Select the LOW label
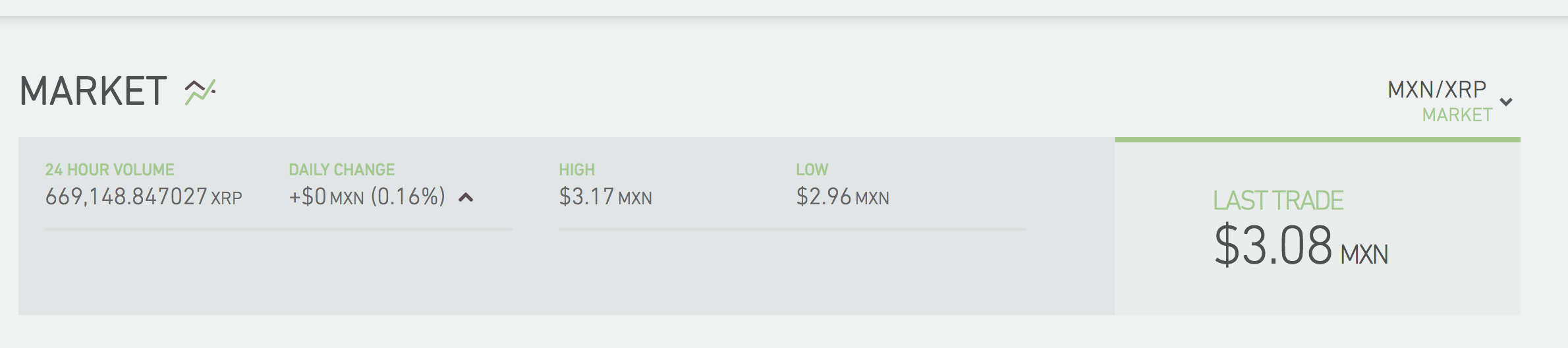Viewport: 1568px width, 348px height. click(x=812, y=170)
